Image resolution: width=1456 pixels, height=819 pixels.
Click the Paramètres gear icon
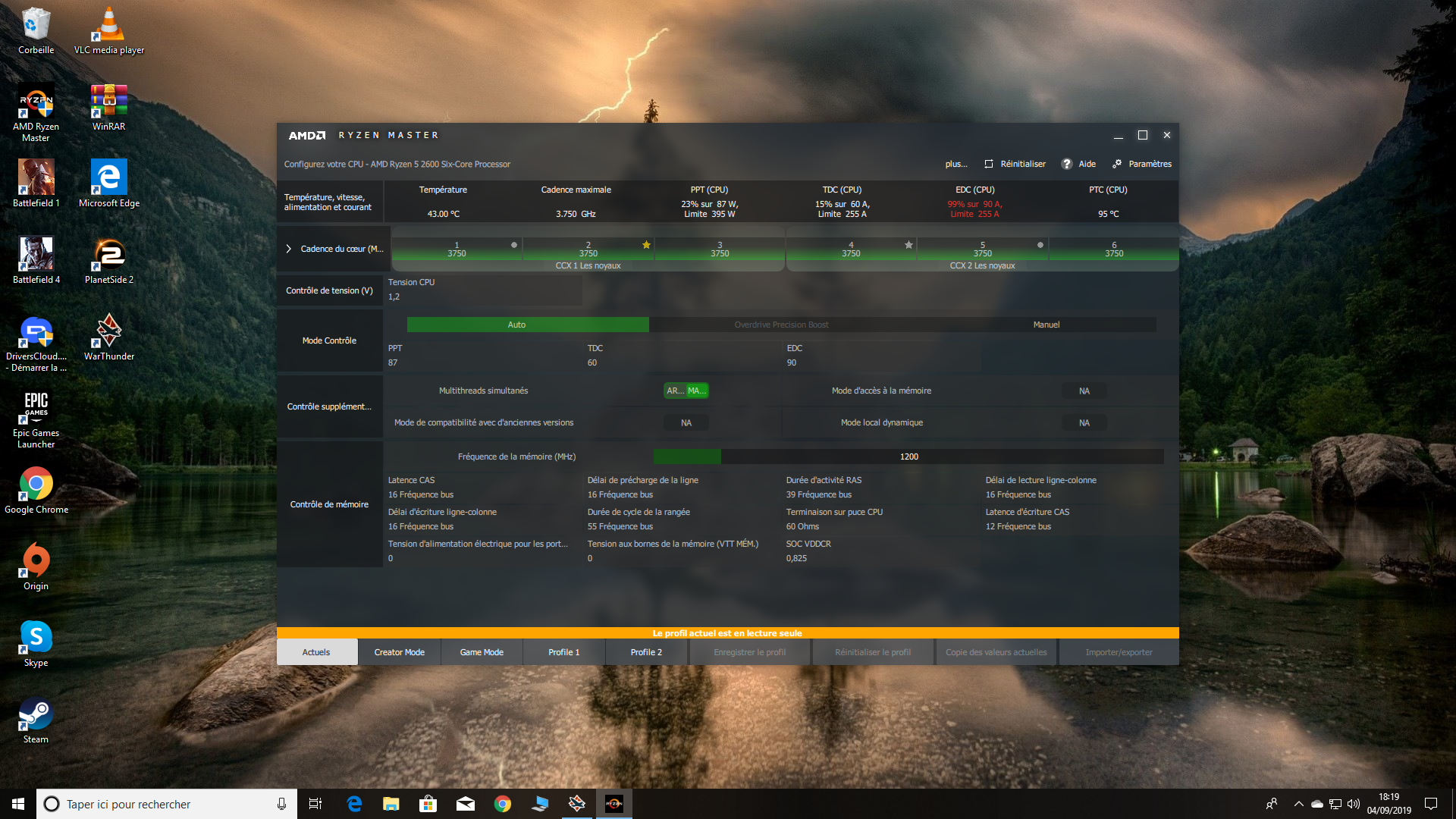(x=1117, y=164)
